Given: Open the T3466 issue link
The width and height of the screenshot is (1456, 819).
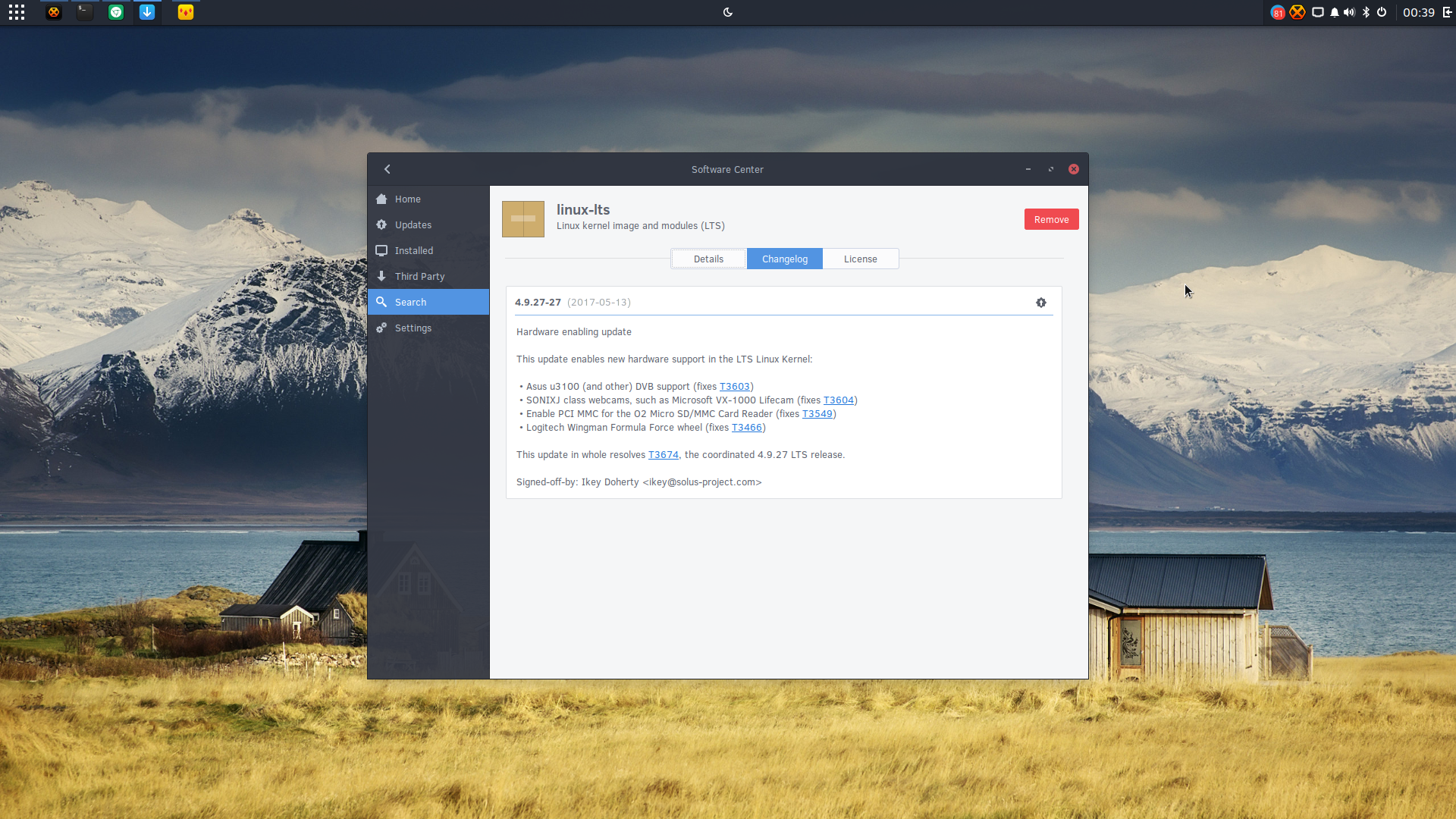Looking at the screenshot, I should (747, 428).
